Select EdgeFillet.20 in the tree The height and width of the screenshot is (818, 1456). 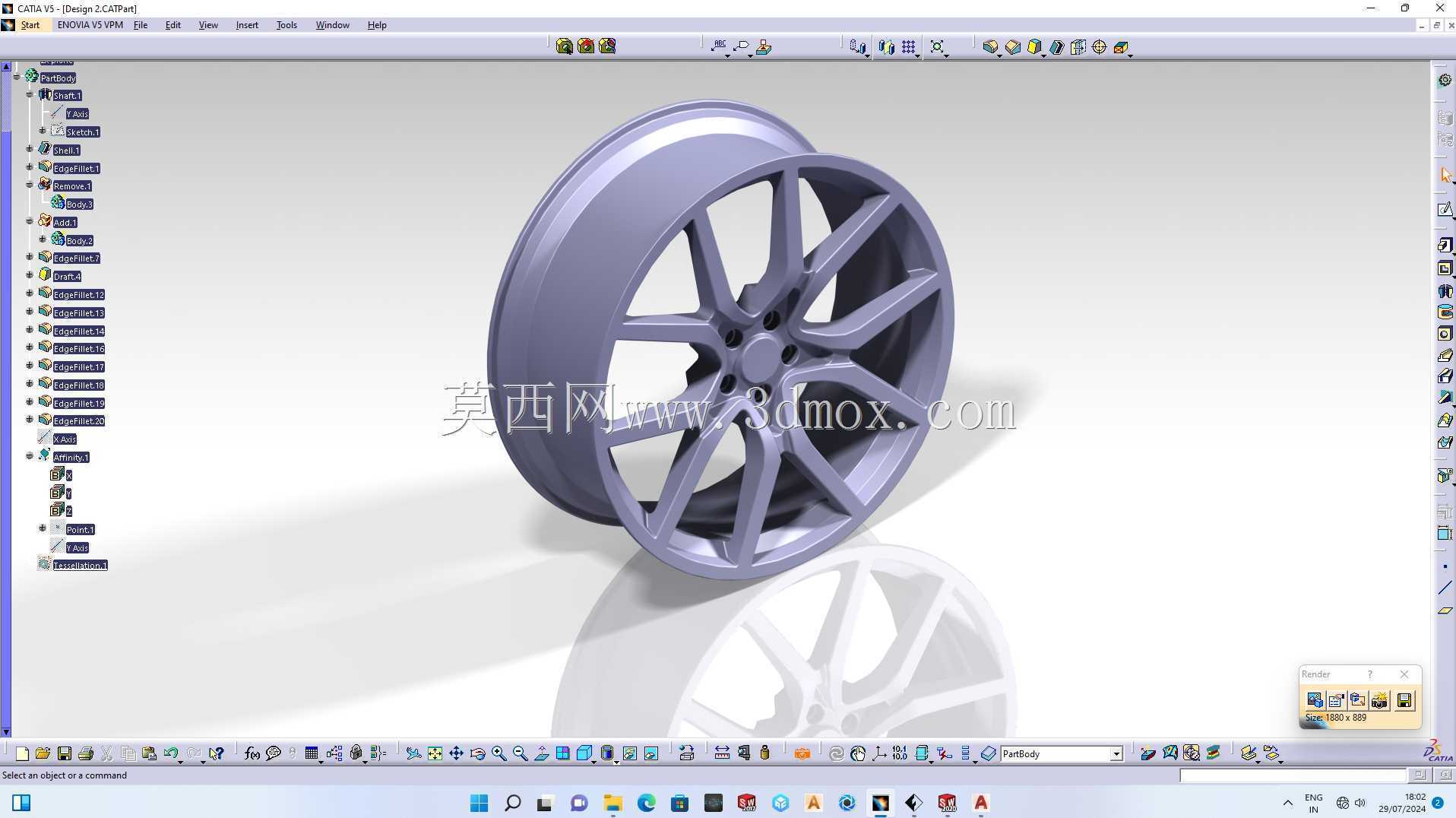[x=79, y=421]
